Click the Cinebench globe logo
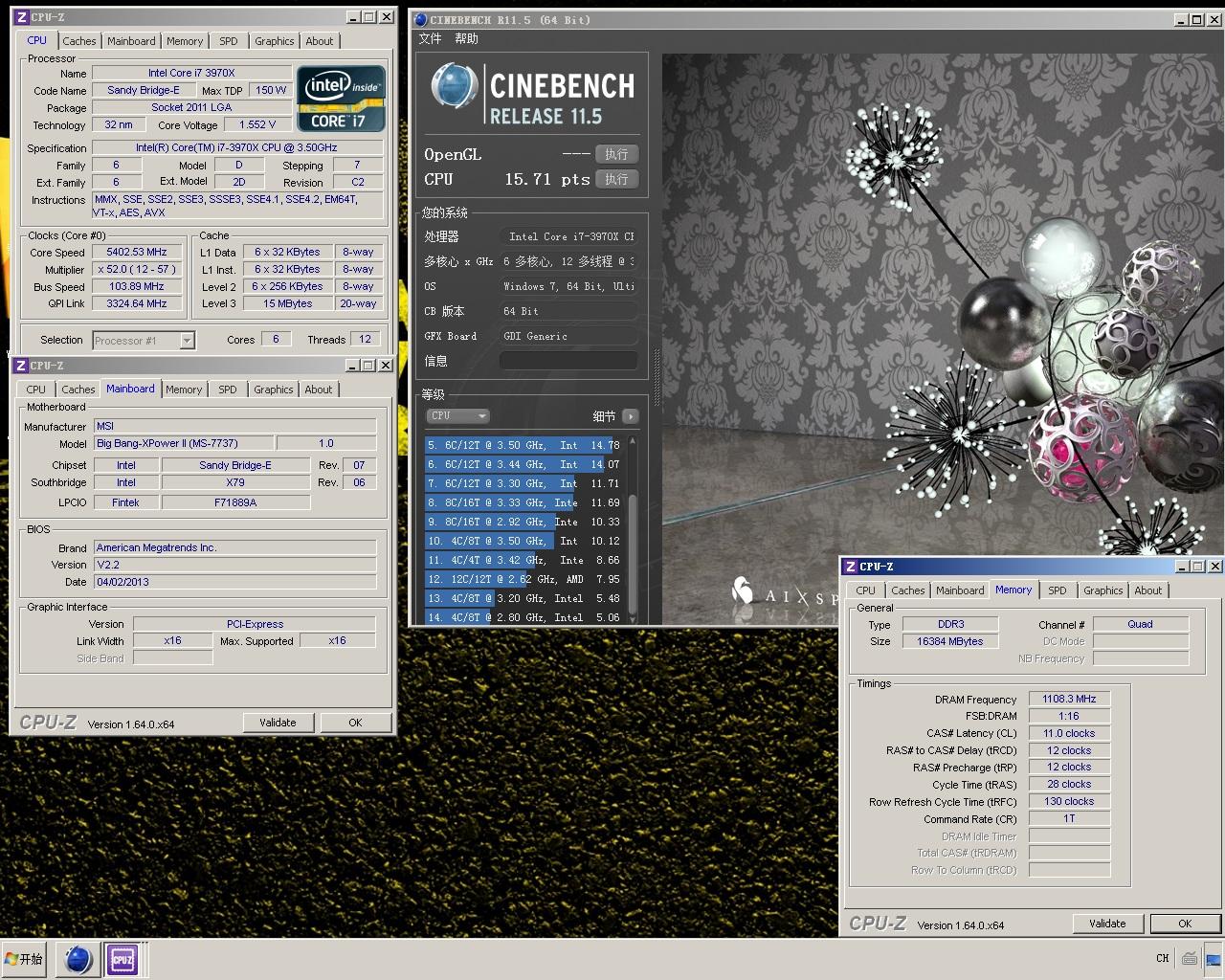Image resolution: width=1225 pixels, height=980 pixels. tap(454, 87)
